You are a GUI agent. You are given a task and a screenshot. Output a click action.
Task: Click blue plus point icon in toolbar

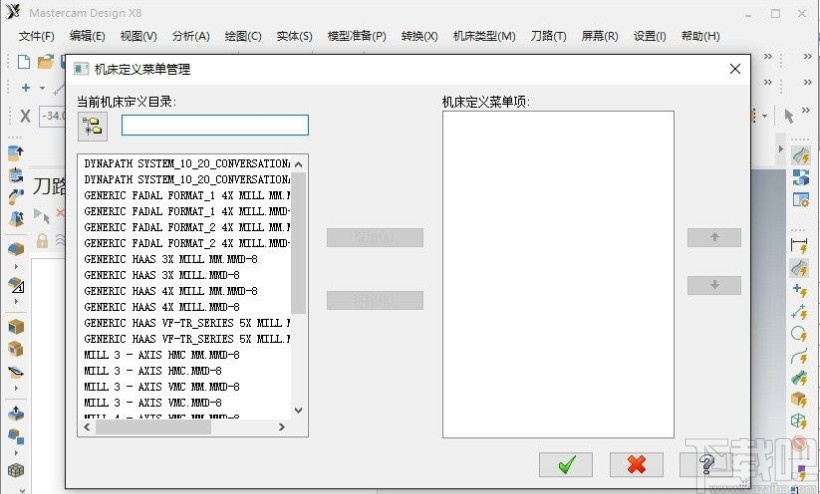pyautogui.click(x=26, y=88)
